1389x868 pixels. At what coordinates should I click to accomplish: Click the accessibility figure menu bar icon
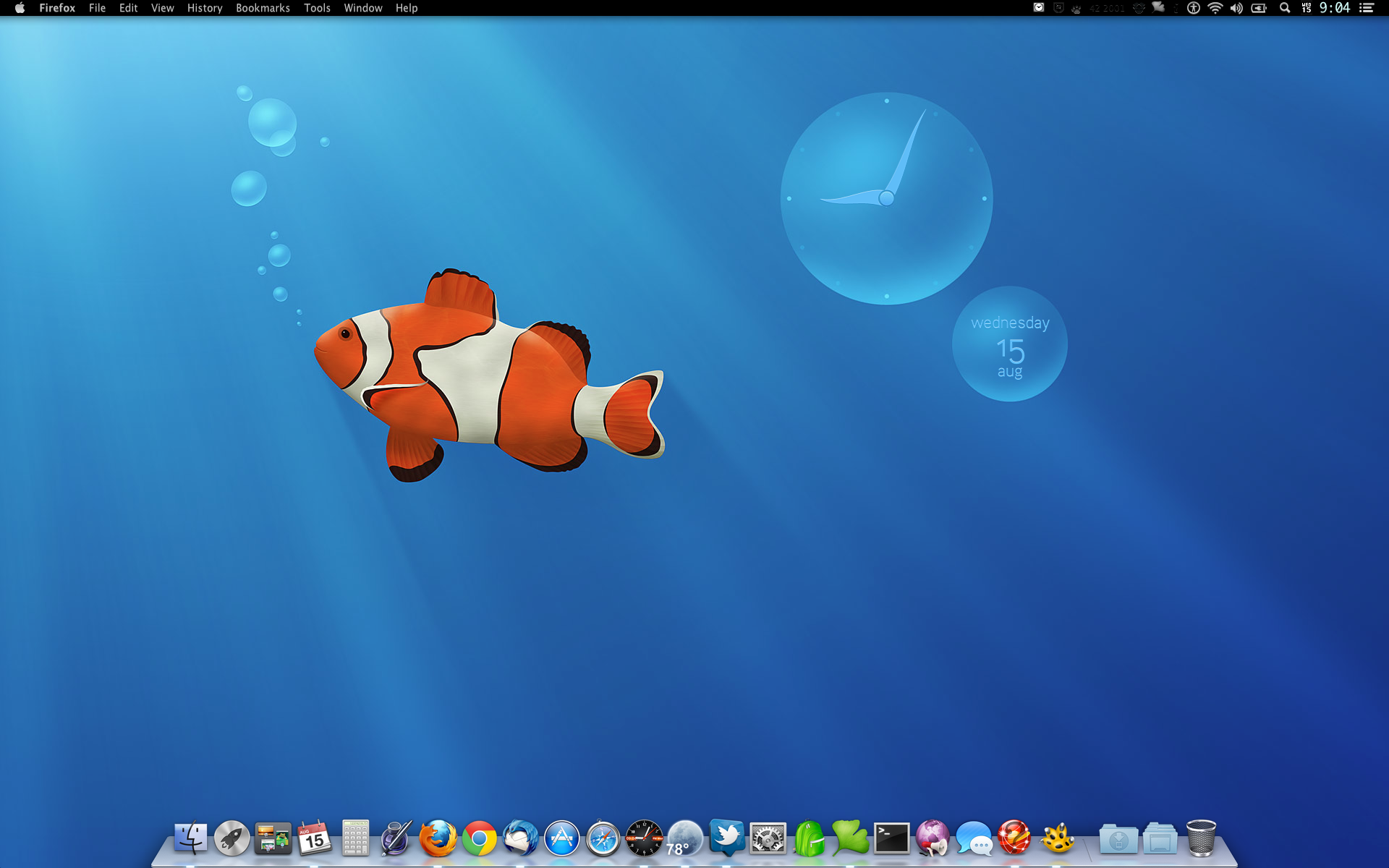(1194, 8)
